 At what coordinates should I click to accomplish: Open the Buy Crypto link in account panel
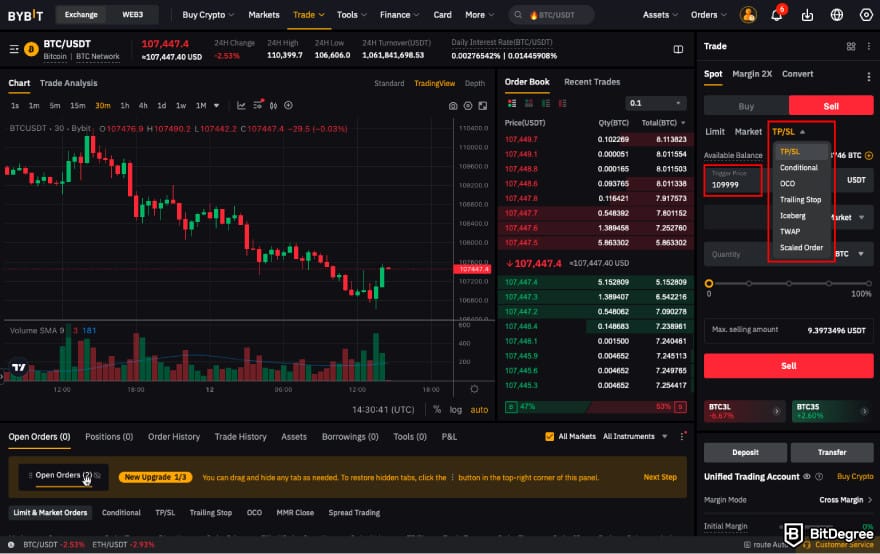(x=855, y=477)
